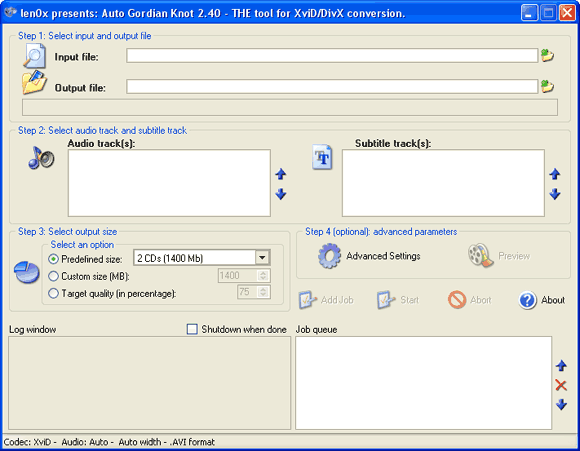Screen dimensions: 580x451
Task: Select the Predefined size radio option
Action: pos(53,259)
